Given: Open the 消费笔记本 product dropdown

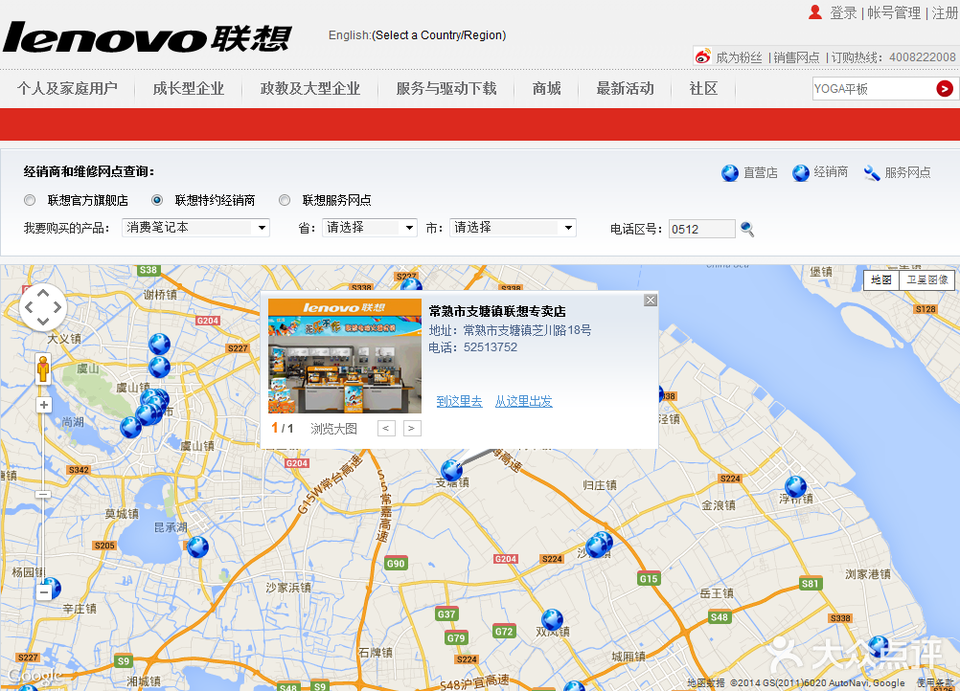Looking at the screenshot, I should (196, 228).
